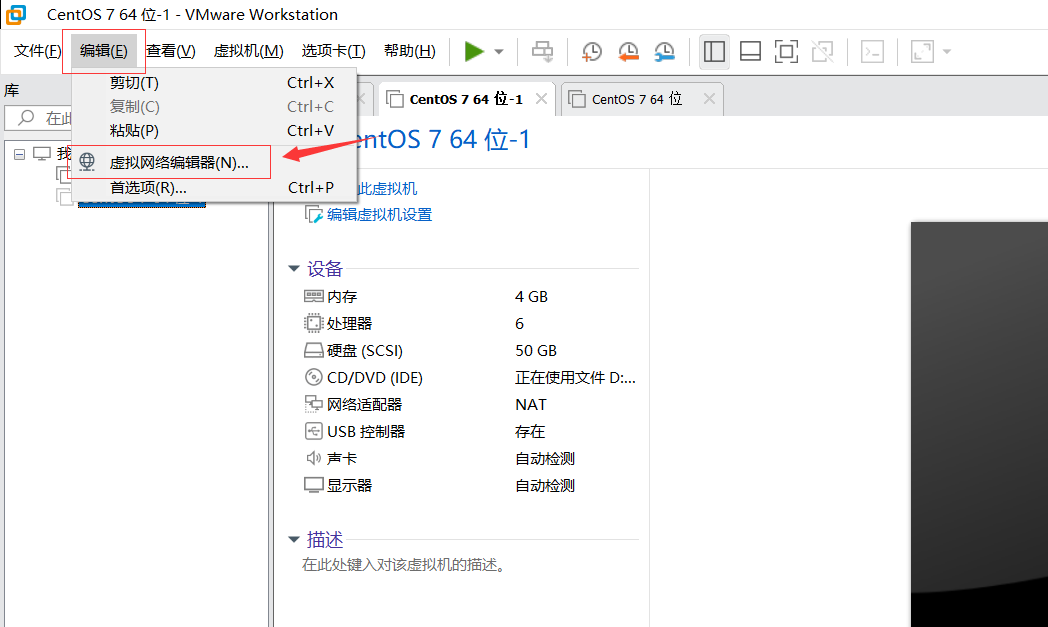This screenshot has width=1048, height=627.
Task: Select the 硬盘 (SCSI) device row
Action: [x=470, y=351]
